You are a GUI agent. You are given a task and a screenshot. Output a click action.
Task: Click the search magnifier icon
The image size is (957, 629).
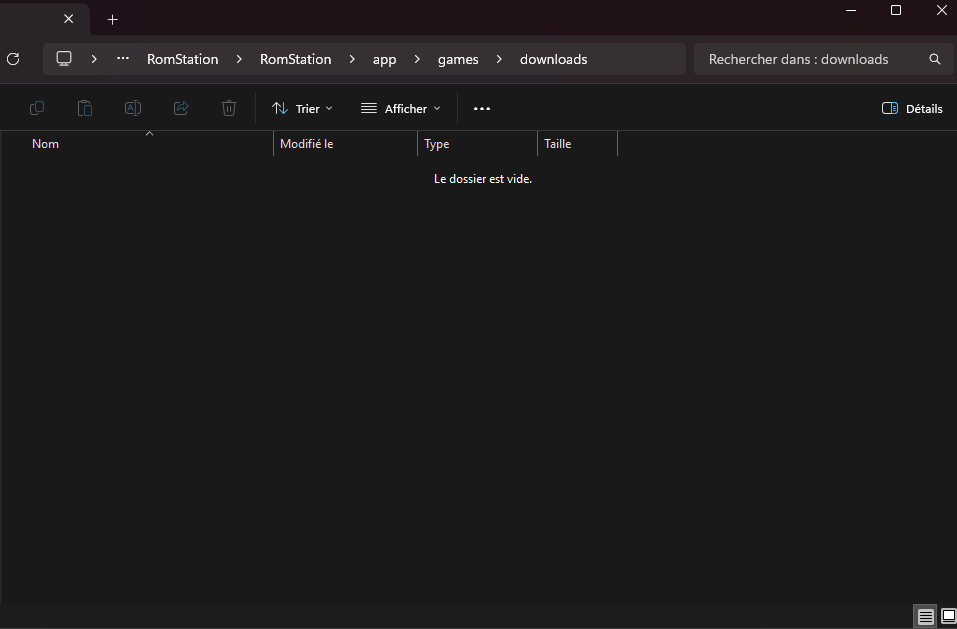[934, 59]
